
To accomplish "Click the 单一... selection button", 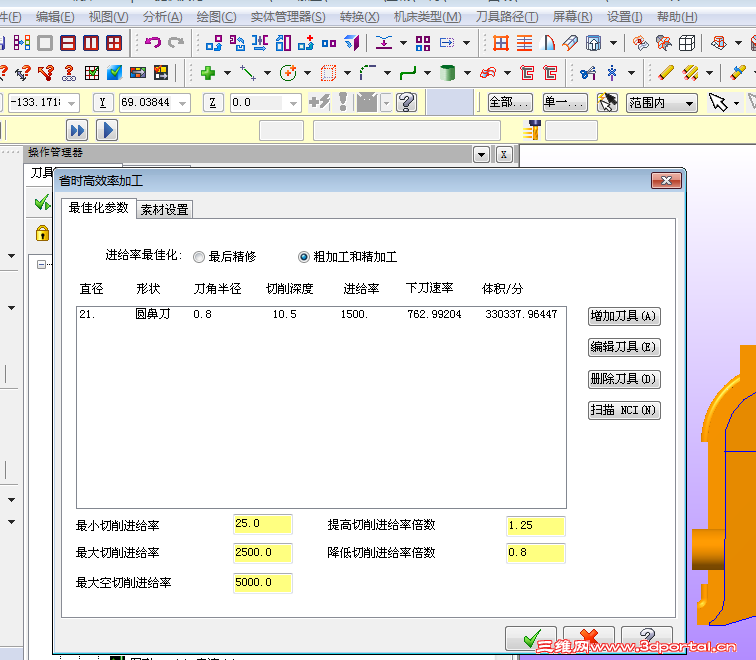I will pyautogui.click(x=565, y=103).
